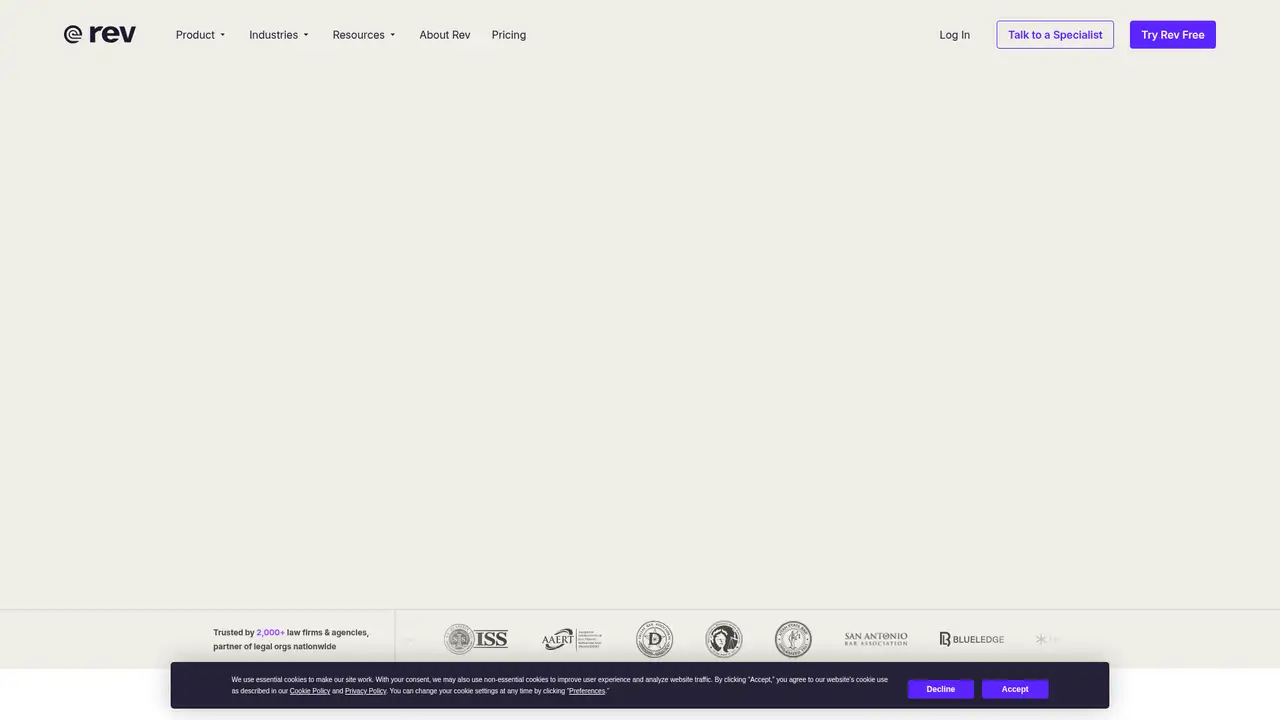
Task: Open the Cookie Policy link
Action: pyautogui.click(x=310, y=691)
